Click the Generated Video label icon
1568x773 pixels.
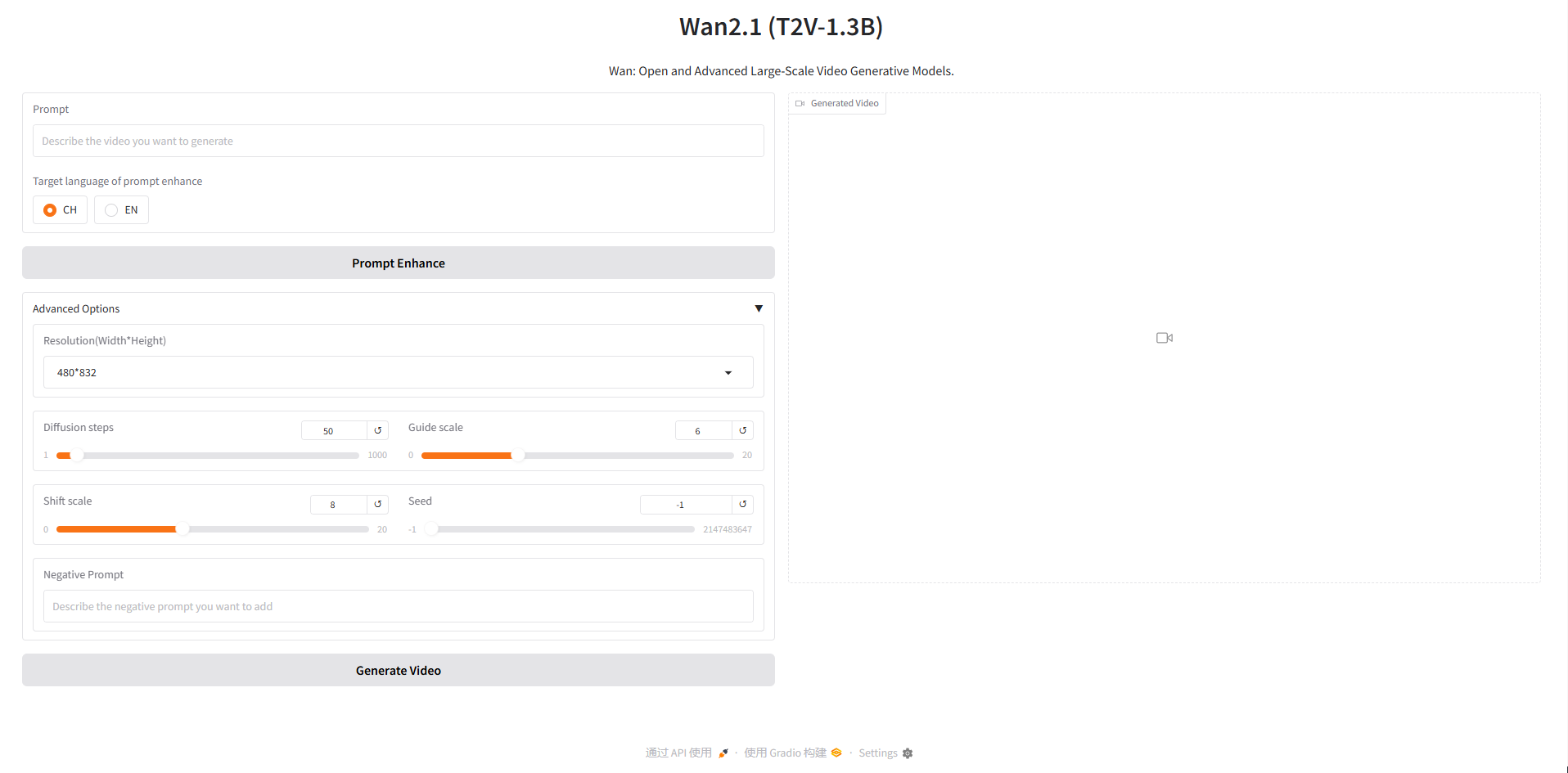[800, 103]
